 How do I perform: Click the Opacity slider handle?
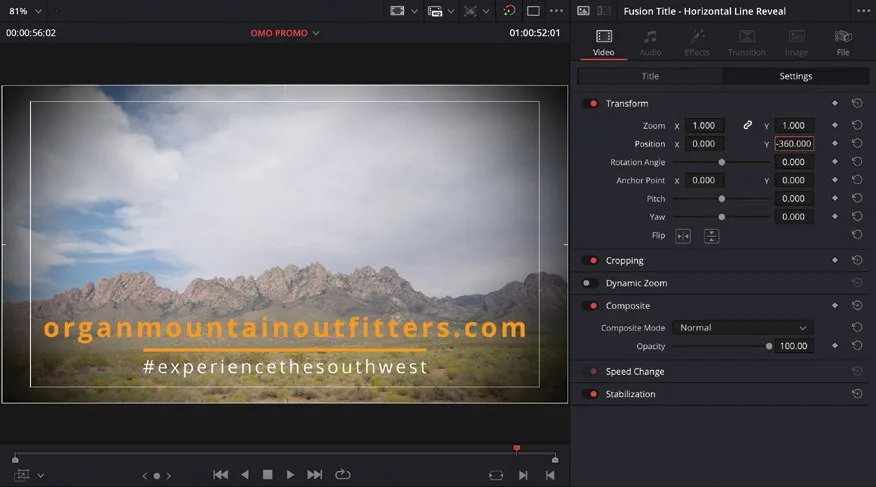pyautogui.click(x=769, y=346)
